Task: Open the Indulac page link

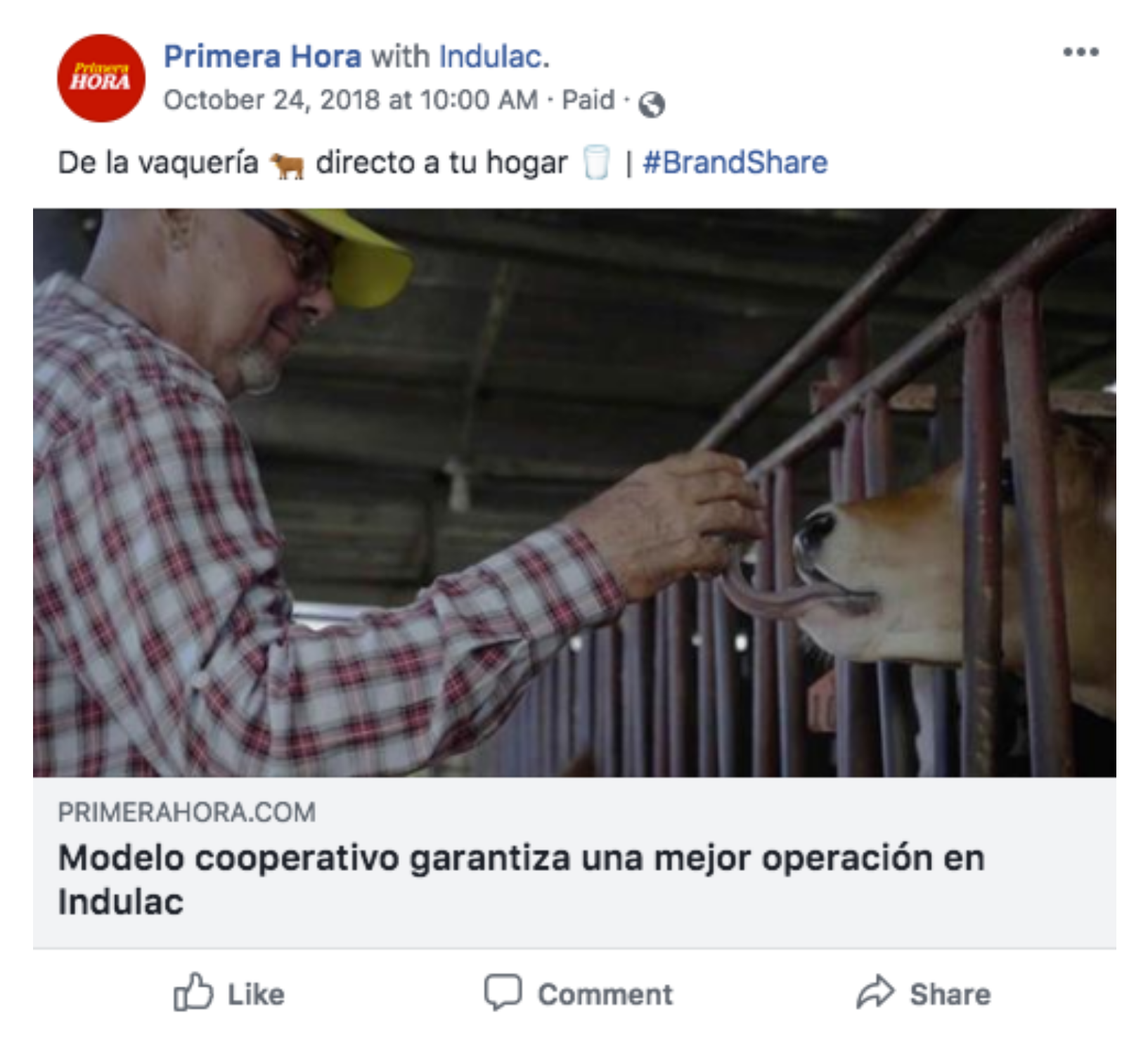Action: click(x=491, y=56)
